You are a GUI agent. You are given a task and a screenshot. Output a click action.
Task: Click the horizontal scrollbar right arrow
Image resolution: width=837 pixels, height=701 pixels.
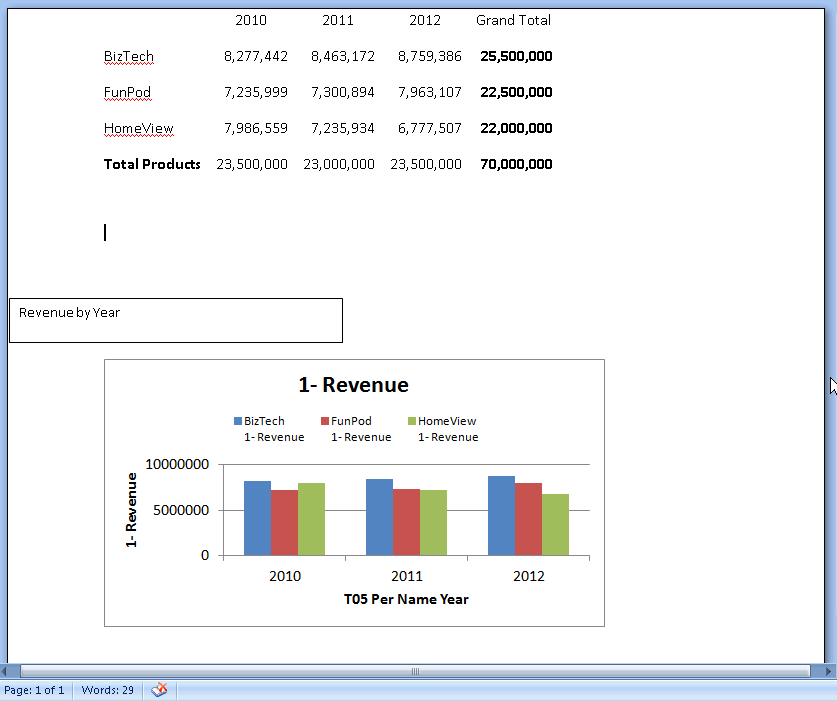pos(827,671)
